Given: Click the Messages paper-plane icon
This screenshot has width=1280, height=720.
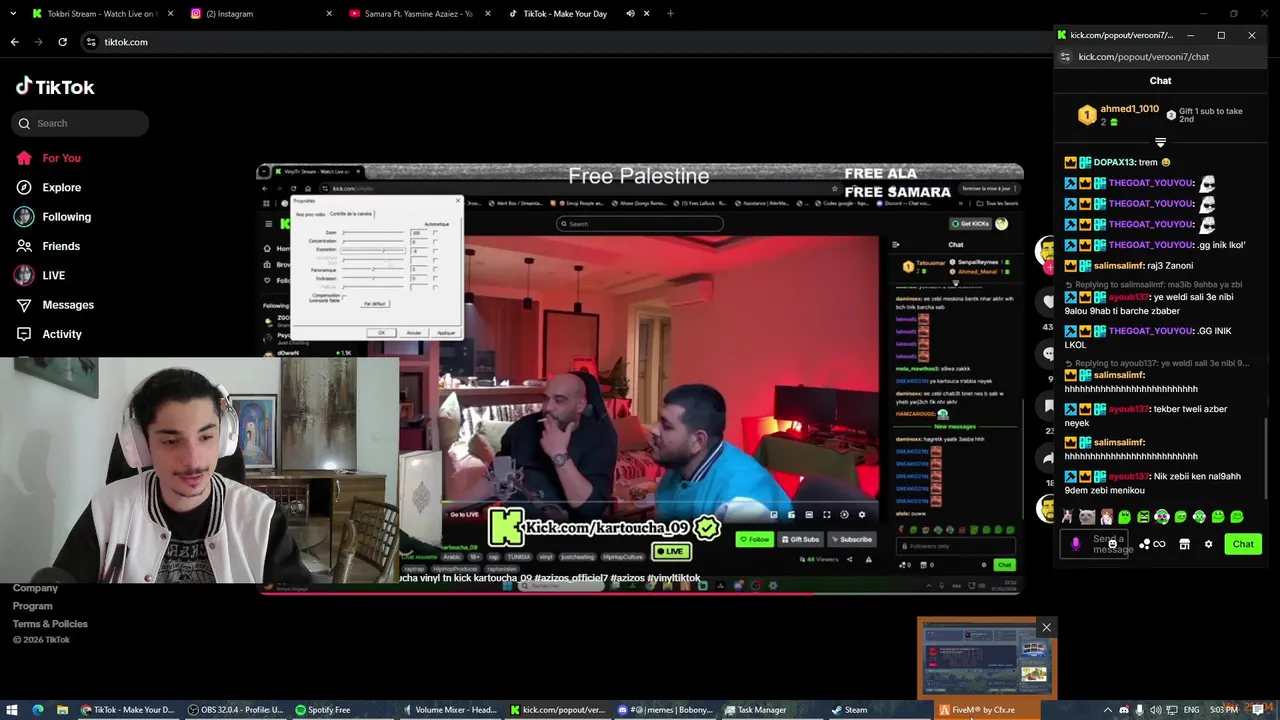Looking at the screenshot, I should (x=24, y=305).
